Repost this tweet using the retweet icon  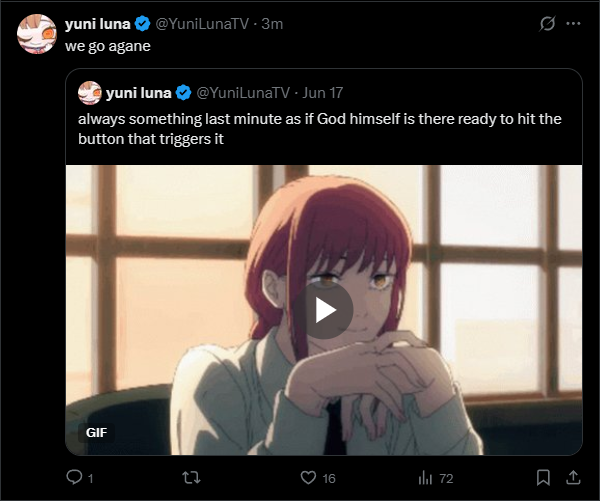click(187, 478)
